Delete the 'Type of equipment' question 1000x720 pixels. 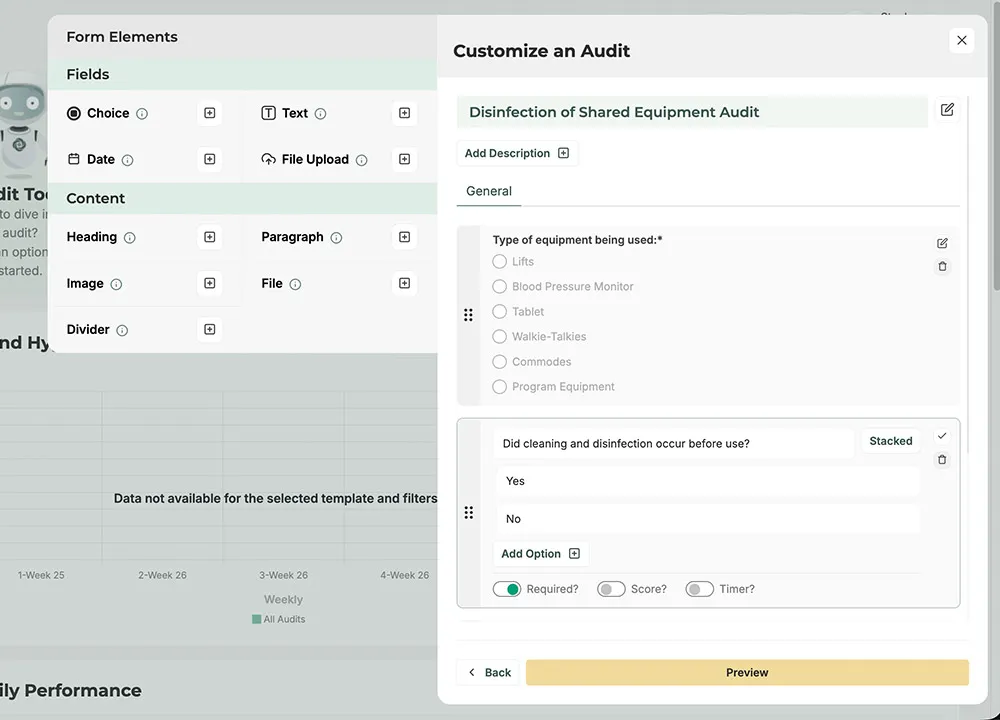(942, 267)
